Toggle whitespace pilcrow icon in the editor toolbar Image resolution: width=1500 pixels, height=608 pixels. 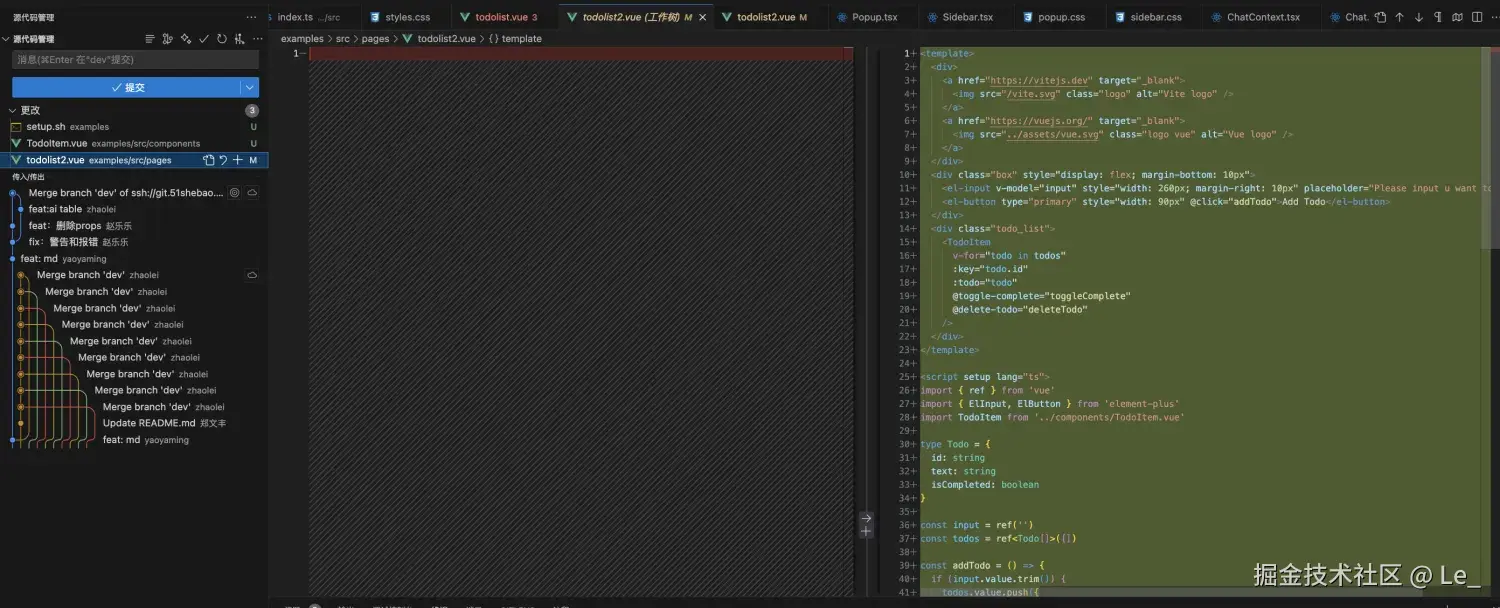[1437, 17]
